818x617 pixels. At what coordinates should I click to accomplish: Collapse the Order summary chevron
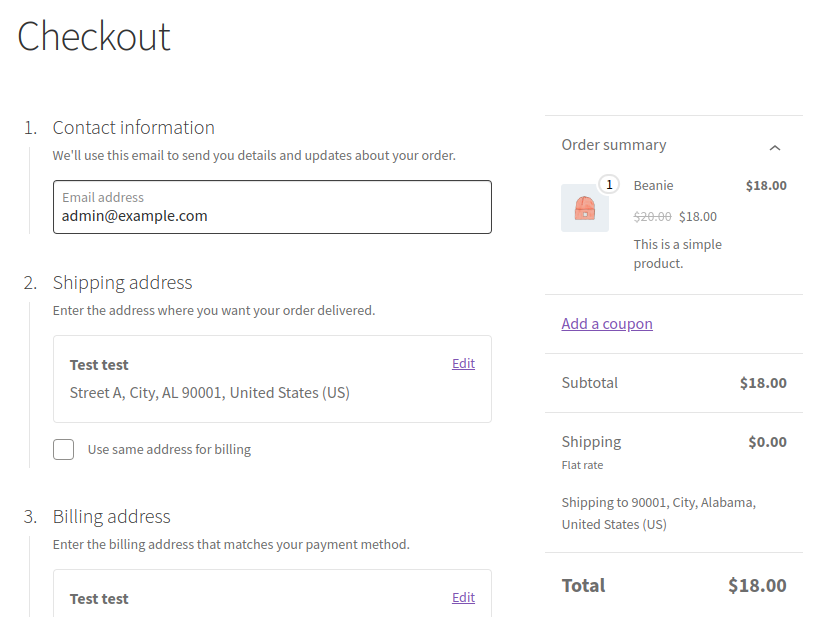(x=774, y=148)
